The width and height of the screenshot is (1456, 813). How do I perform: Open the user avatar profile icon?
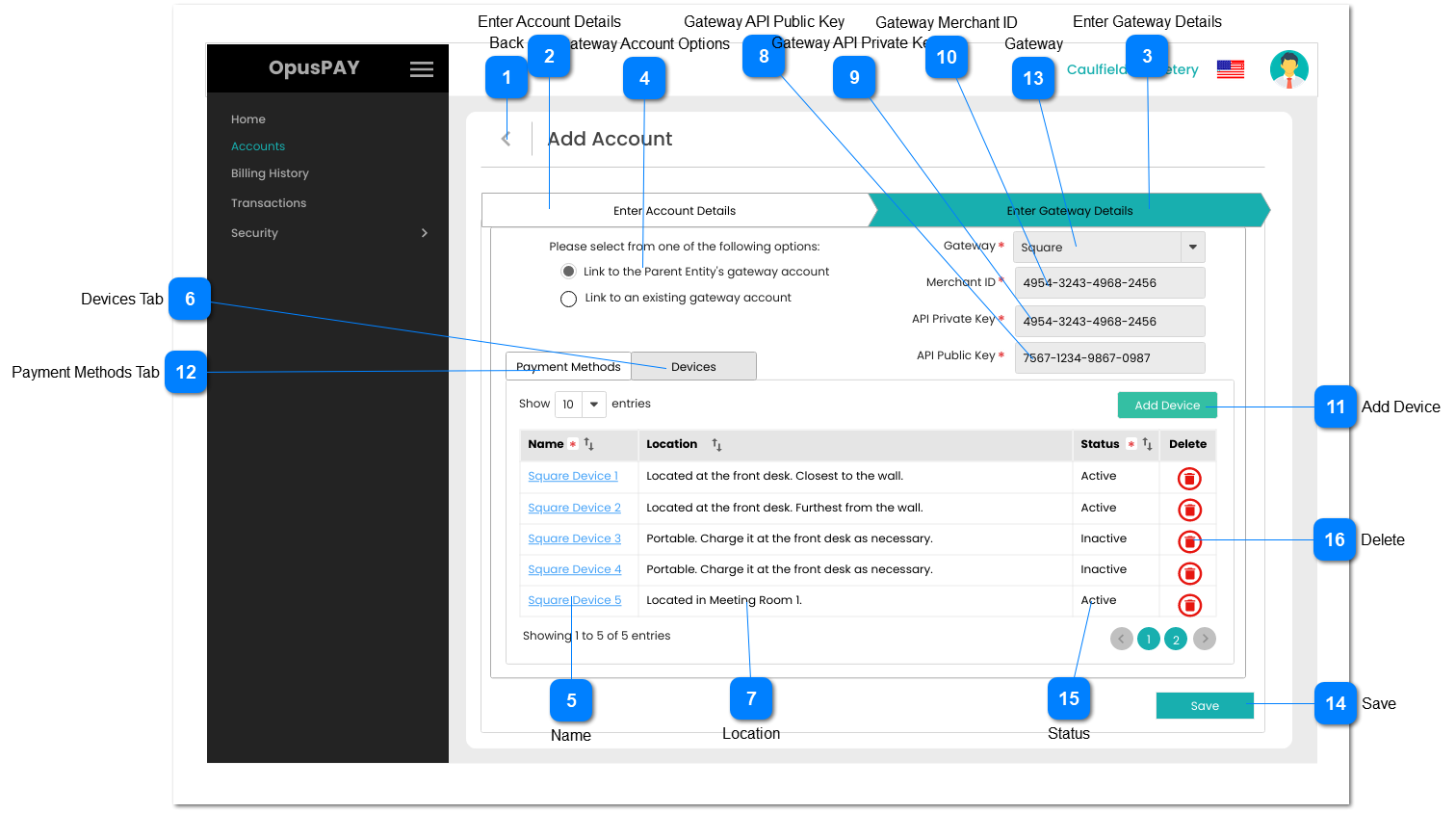pos(1288,69)
